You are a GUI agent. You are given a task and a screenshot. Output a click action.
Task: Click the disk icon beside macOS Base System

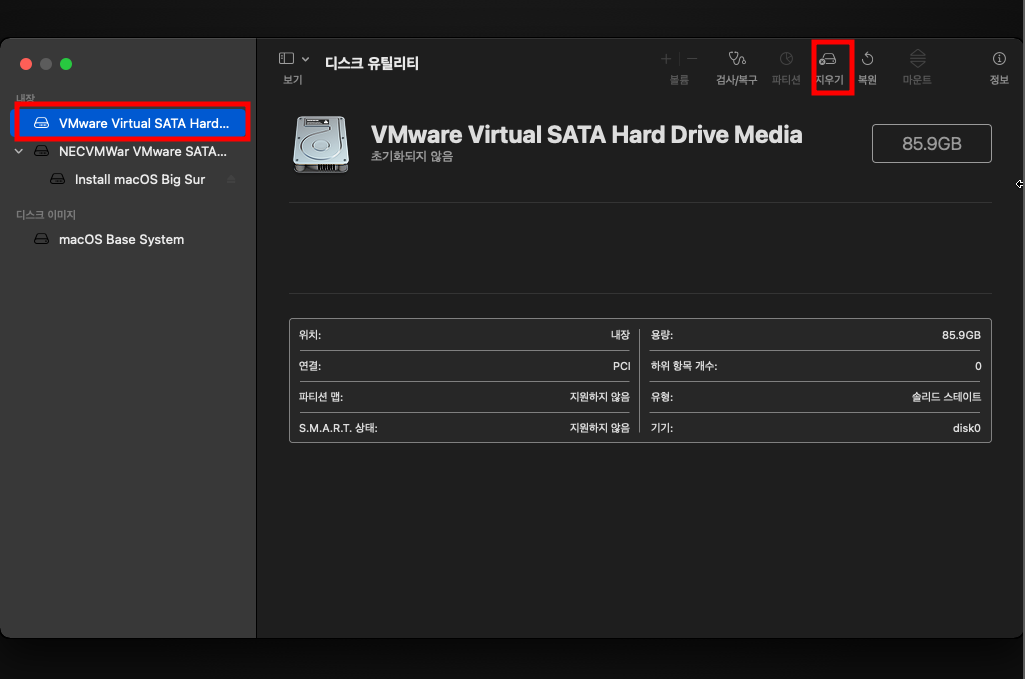[41, 239]
